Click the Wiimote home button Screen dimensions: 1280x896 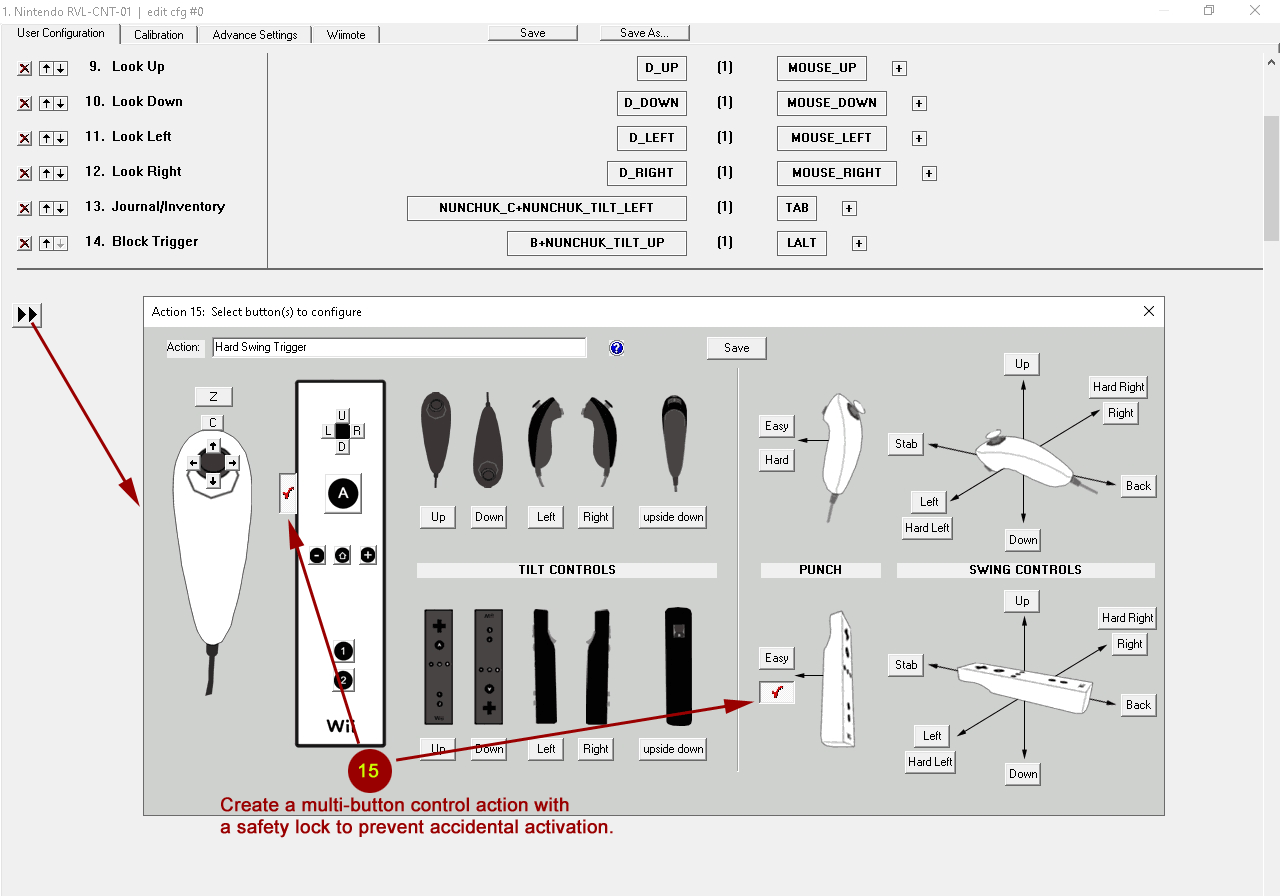click(342, 555)
